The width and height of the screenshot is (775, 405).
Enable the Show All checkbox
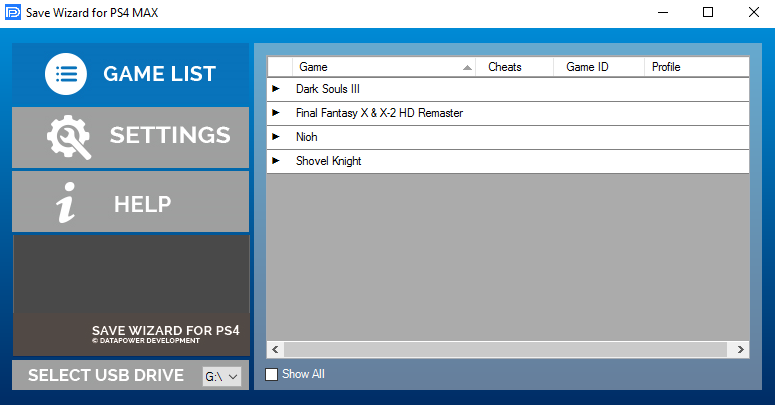(271, 374)
